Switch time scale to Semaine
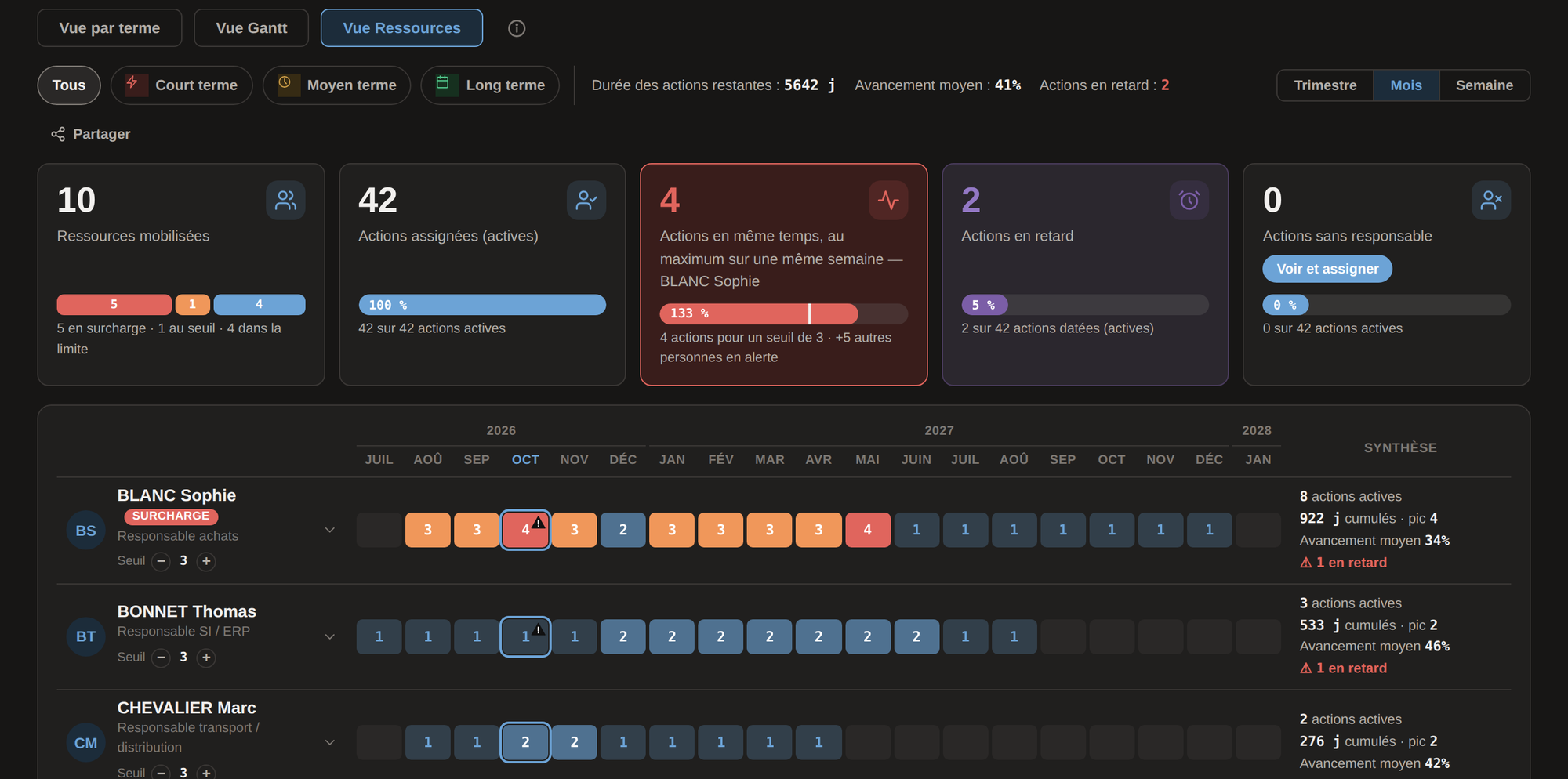Image resolution: width=1568 pixels, height=779 pixels. pyautogui.click(x=1484, y=85)
